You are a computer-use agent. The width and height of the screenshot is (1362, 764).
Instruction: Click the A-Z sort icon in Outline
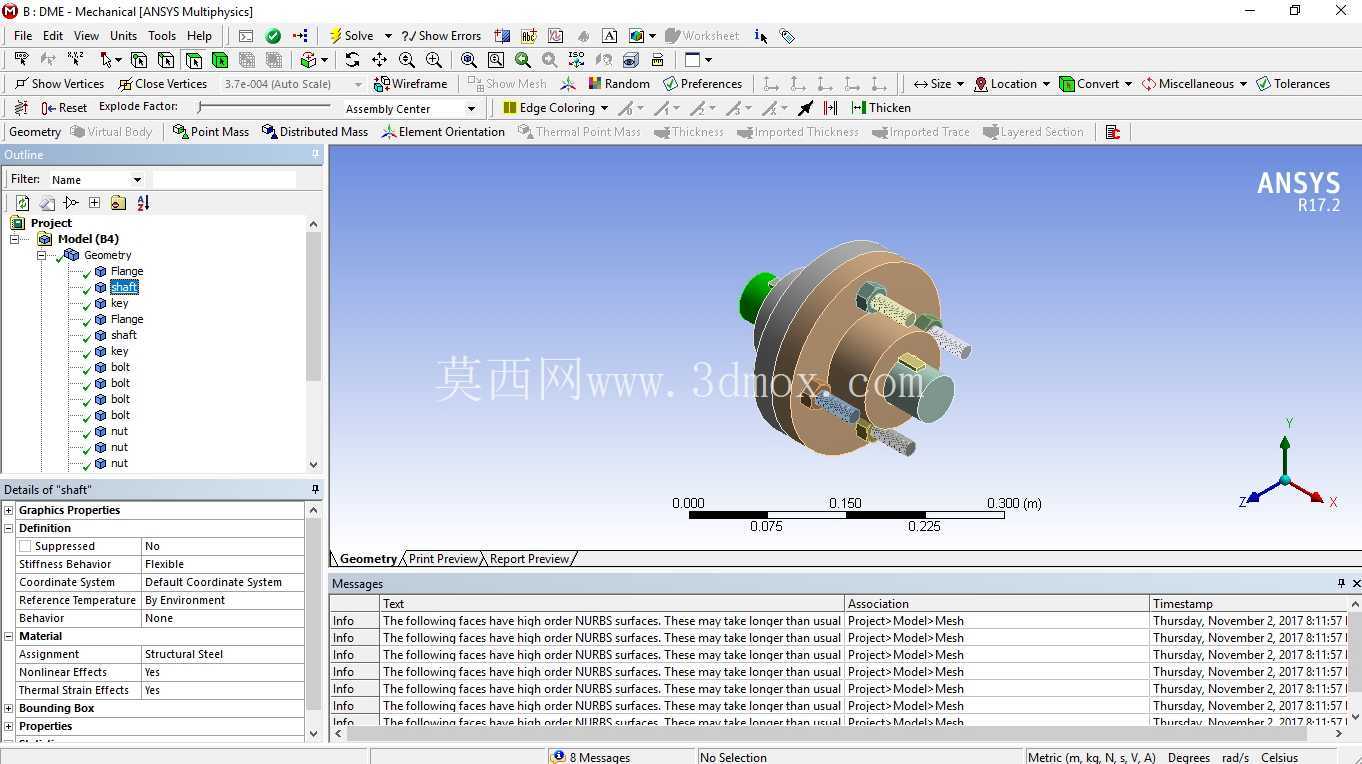tap(143, 203)
